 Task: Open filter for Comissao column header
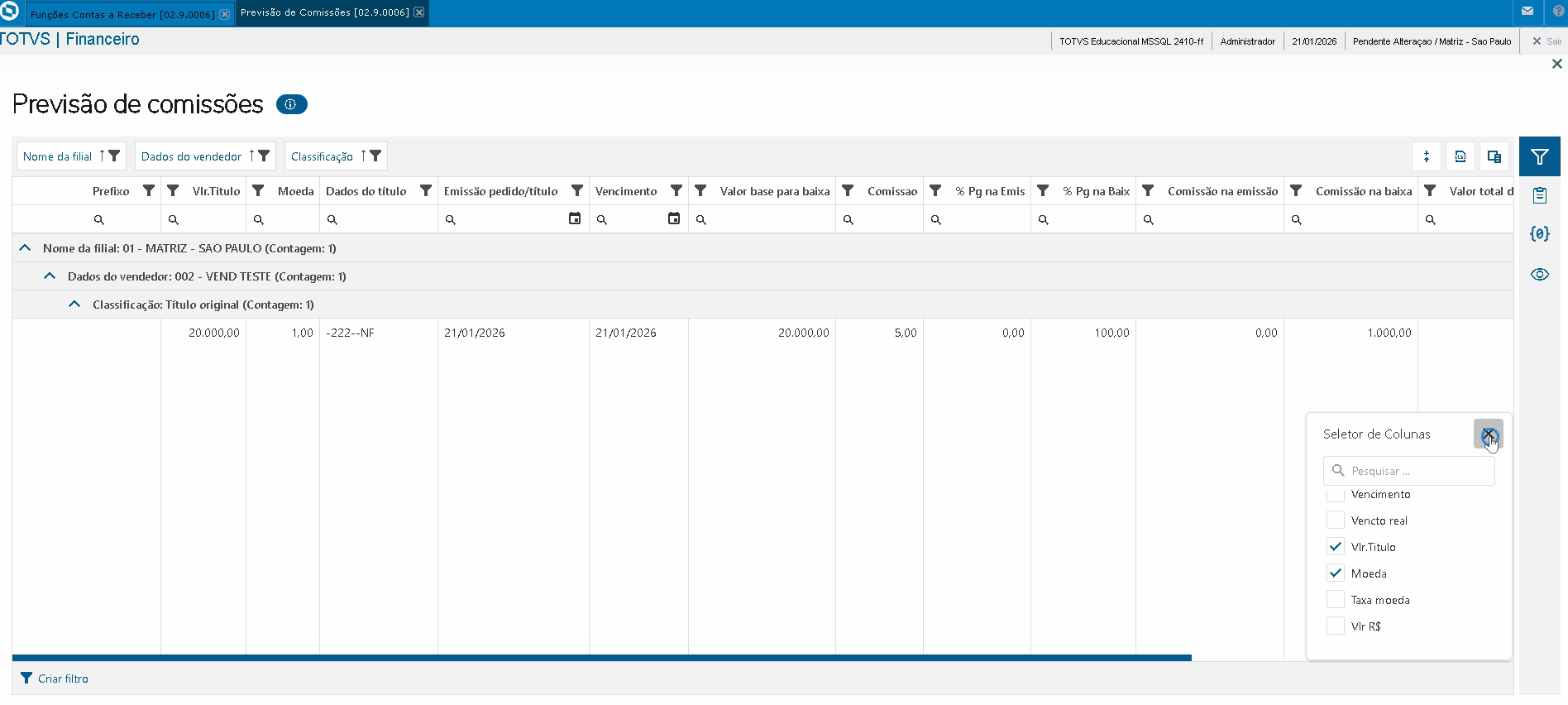pos(848,191)
